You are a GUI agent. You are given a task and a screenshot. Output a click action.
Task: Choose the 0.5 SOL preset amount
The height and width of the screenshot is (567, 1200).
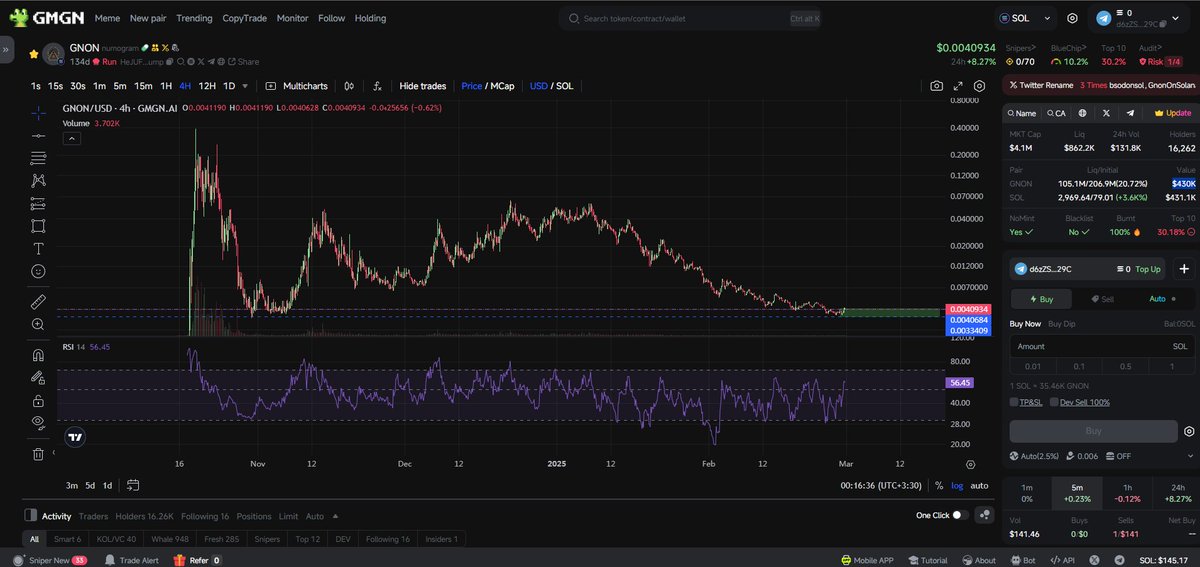(x=1126, y=366)
